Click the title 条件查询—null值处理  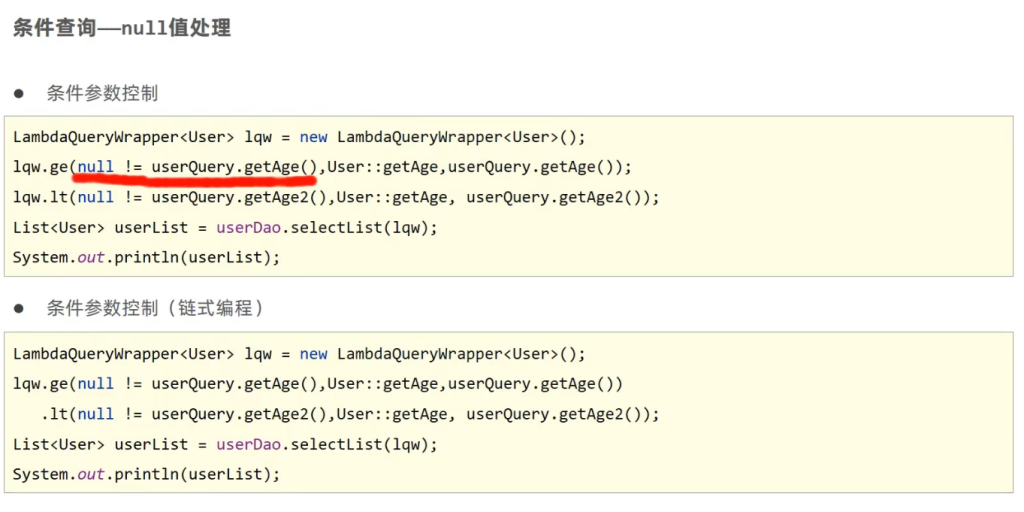click(122, 28)
